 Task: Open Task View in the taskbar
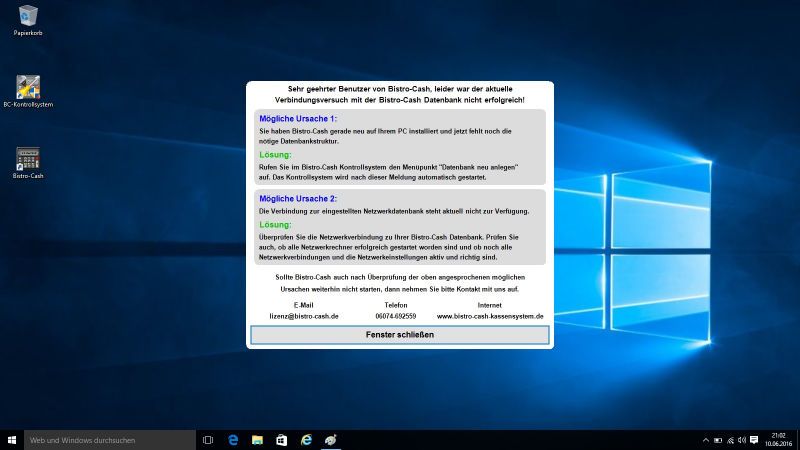208,440
